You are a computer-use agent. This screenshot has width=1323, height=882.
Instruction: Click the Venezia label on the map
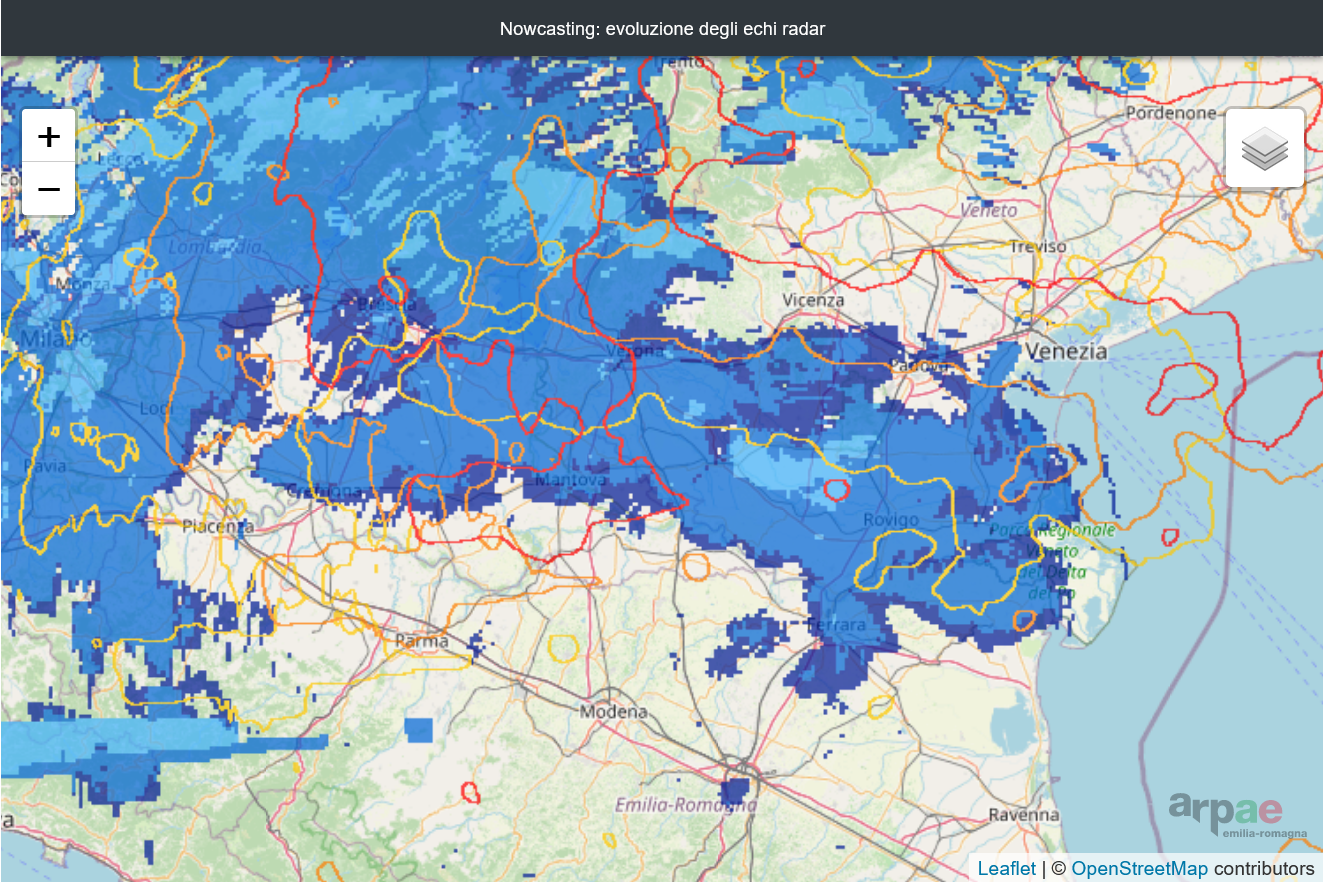pyautogui.click(x=1065, y=351)
